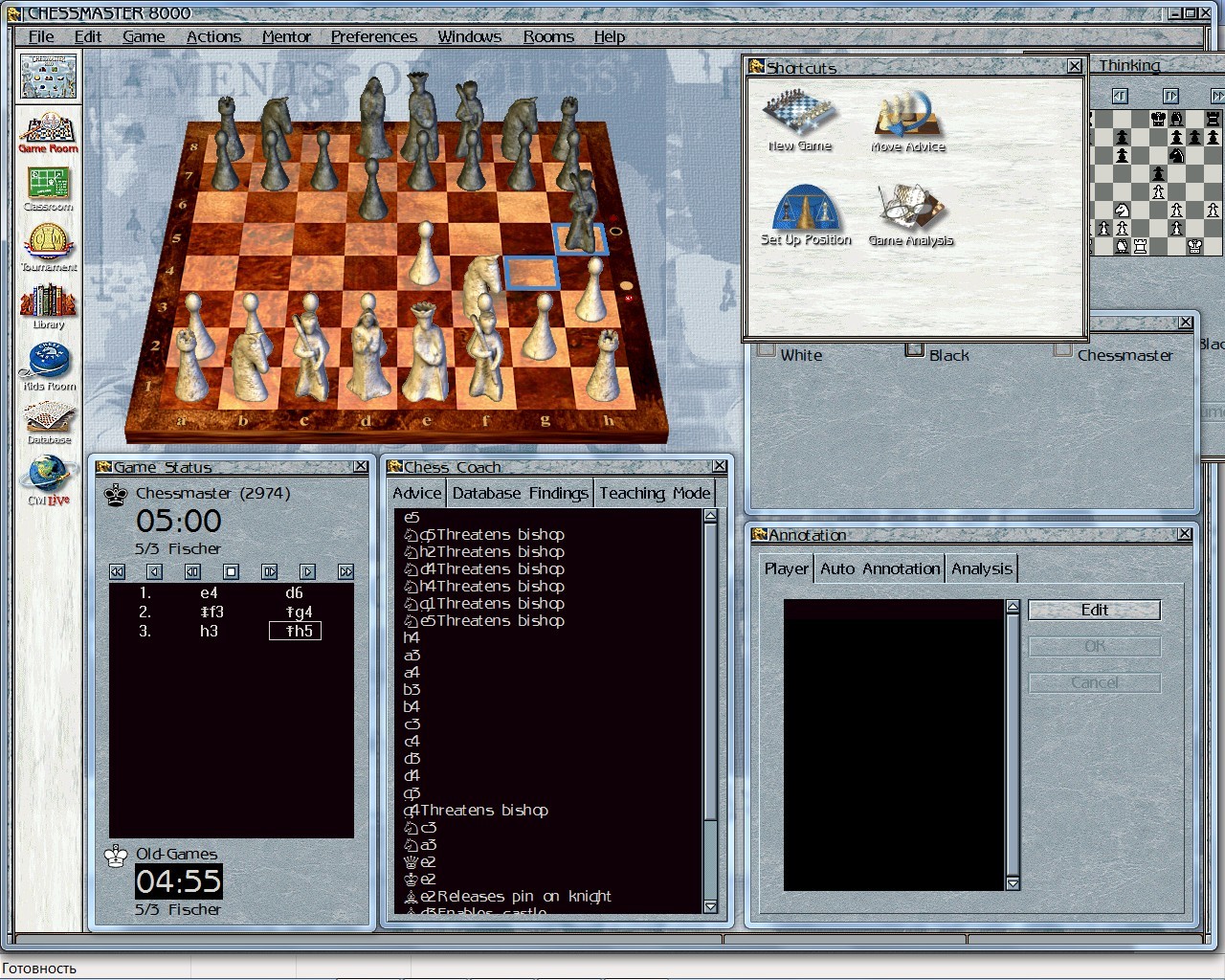
Task: Tick the White checkbox
Action: click(x=766, y=351)
